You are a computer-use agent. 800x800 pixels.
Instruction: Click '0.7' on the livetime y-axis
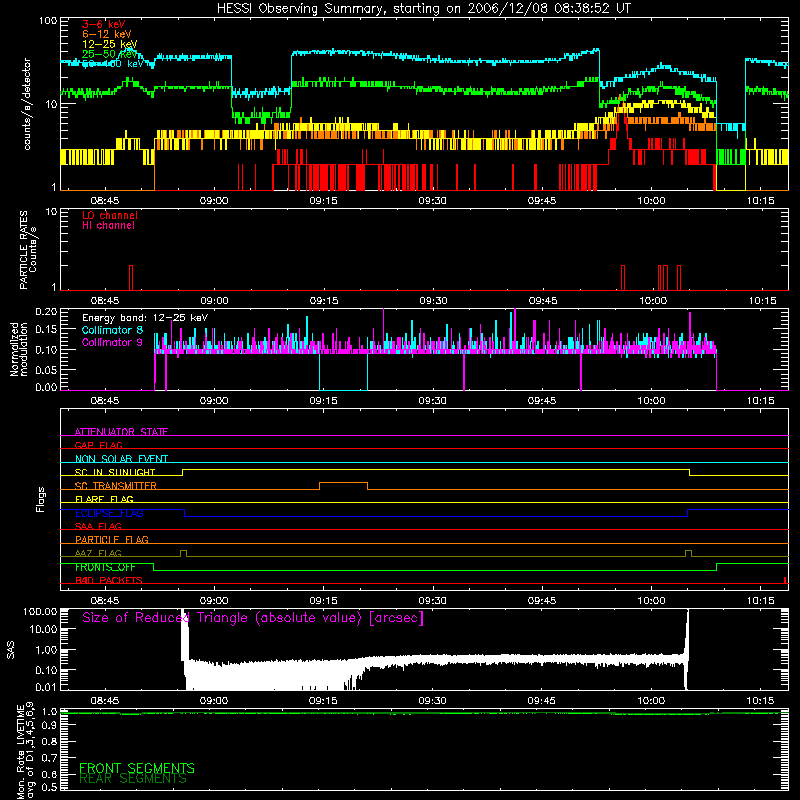[49, 758]
